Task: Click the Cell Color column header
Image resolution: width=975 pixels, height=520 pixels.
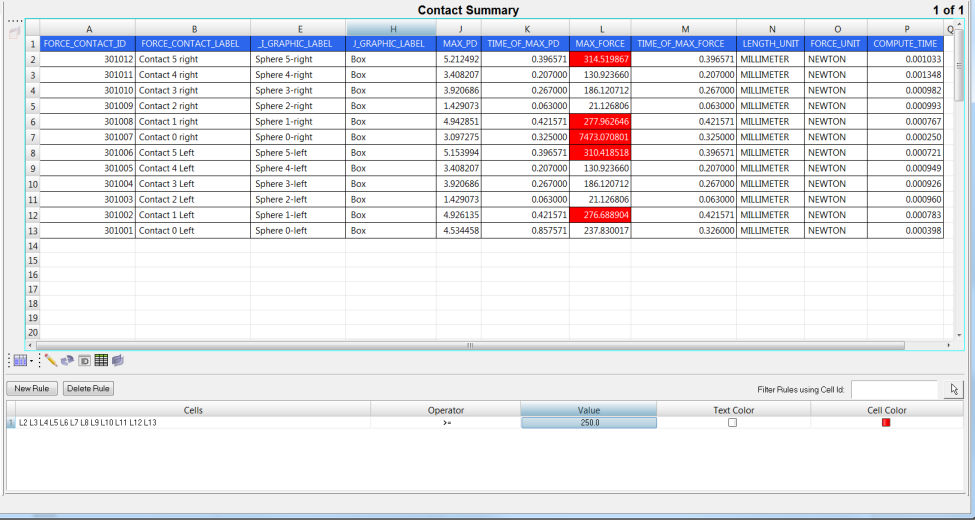Action: 887,410
